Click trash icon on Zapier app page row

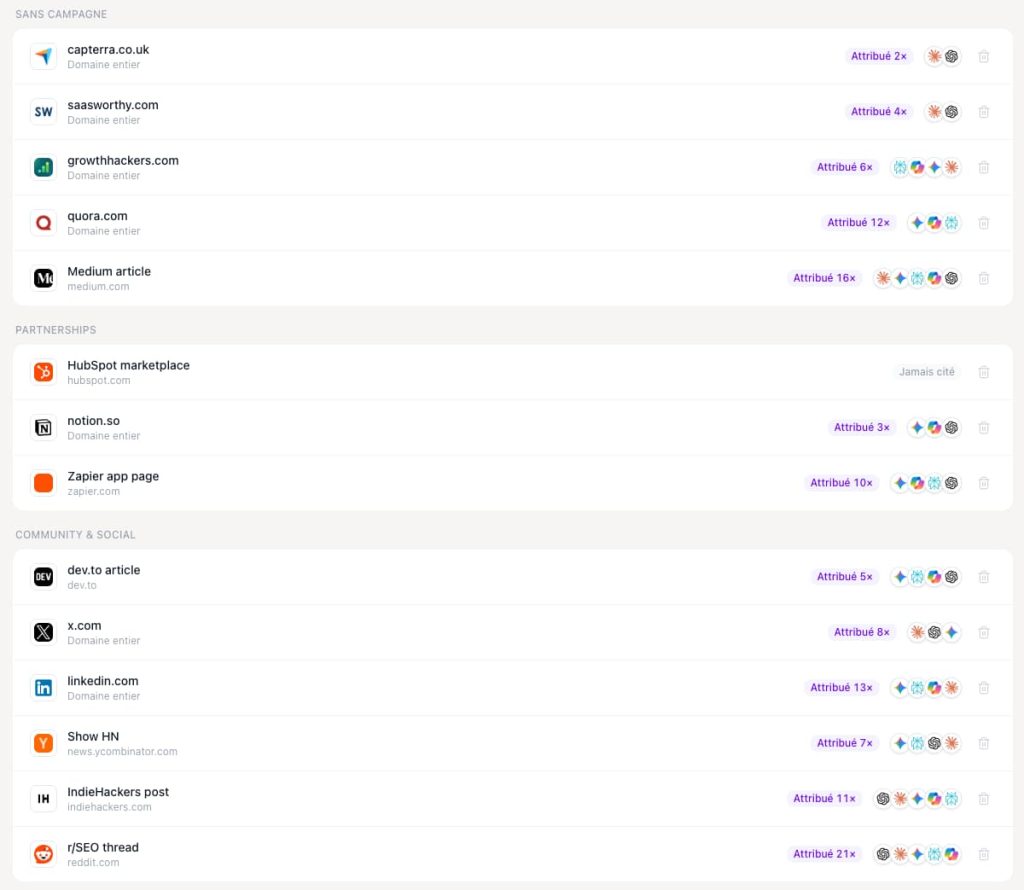[x=984, y=483]
